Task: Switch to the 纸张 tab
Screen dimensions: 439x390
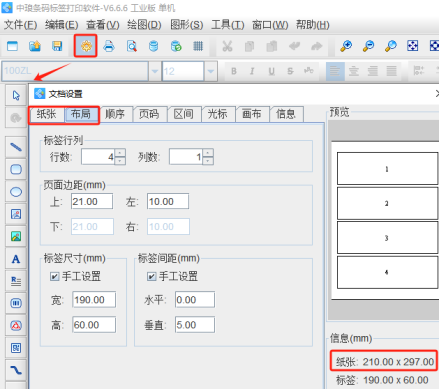Action: (47, 114)
